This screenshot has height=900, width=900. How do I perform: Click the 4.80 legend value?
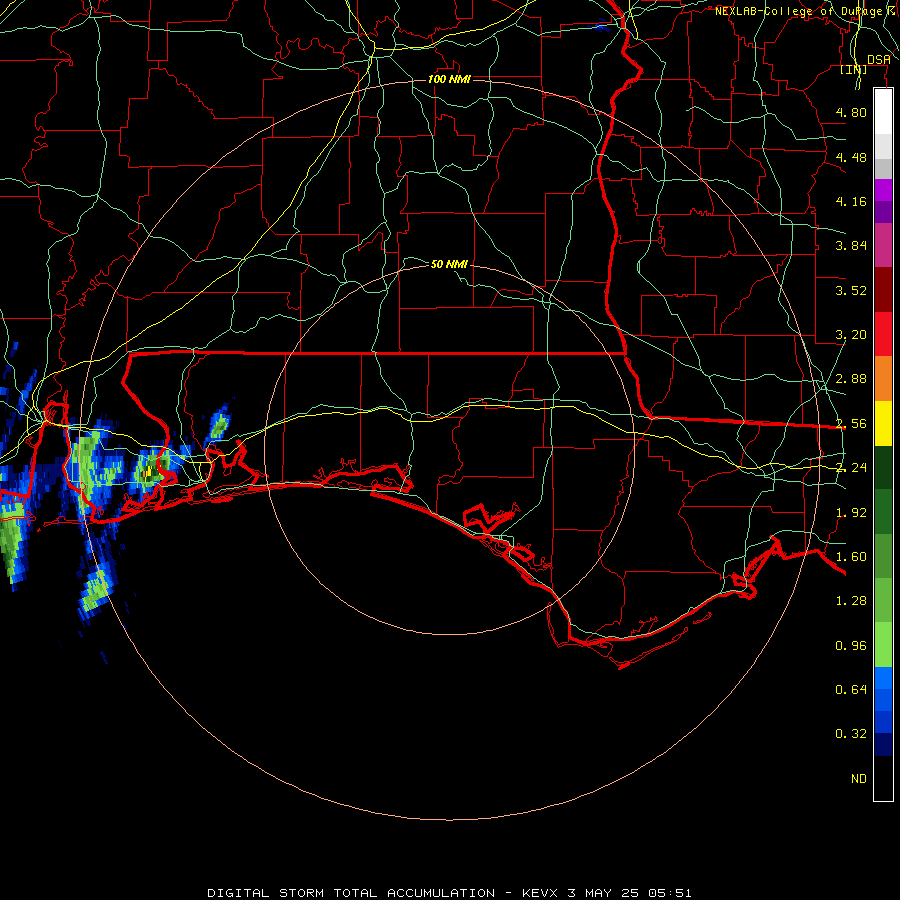(x=851, y=112)
